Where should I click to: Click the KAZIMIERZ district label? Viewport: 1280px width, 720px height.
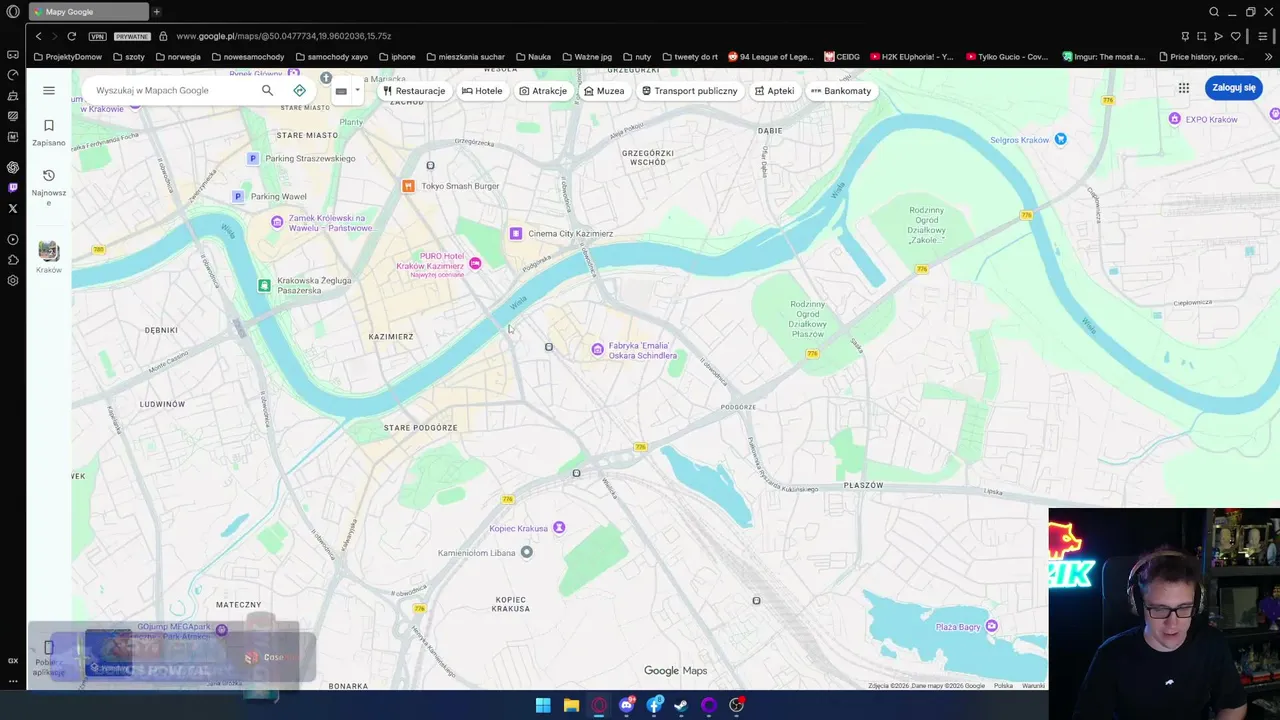click(391, 337)
